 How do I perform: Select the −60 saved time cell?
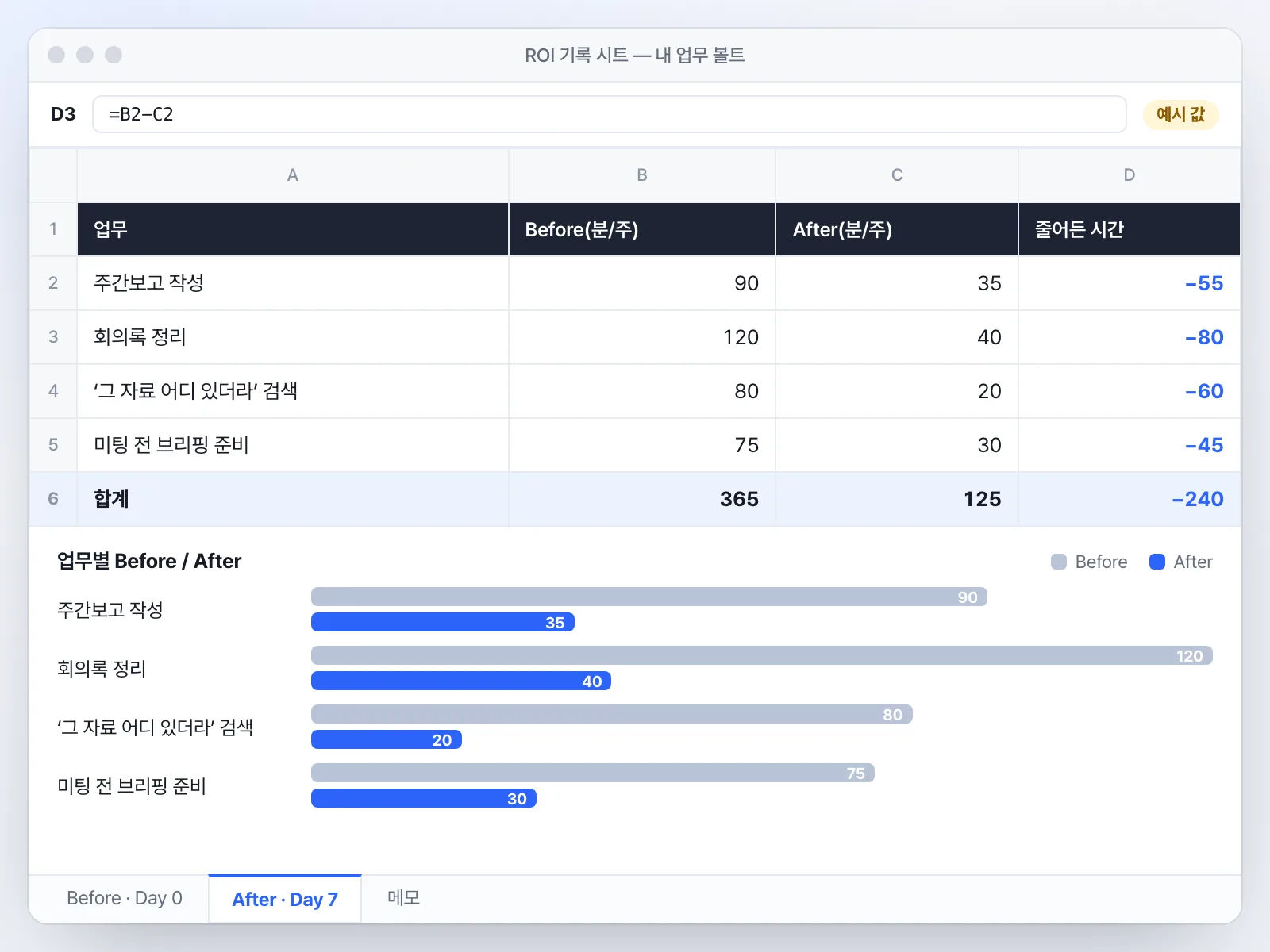pos(1130,391)
